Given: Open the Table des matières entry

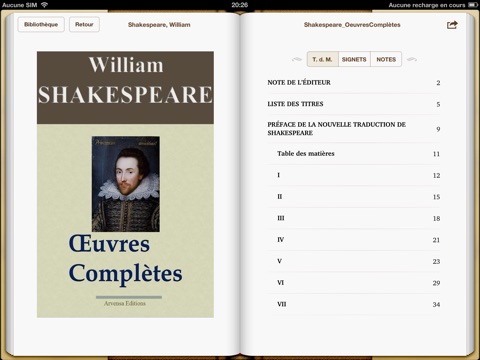Looking at the screenshot, I should tap(354, 154).
